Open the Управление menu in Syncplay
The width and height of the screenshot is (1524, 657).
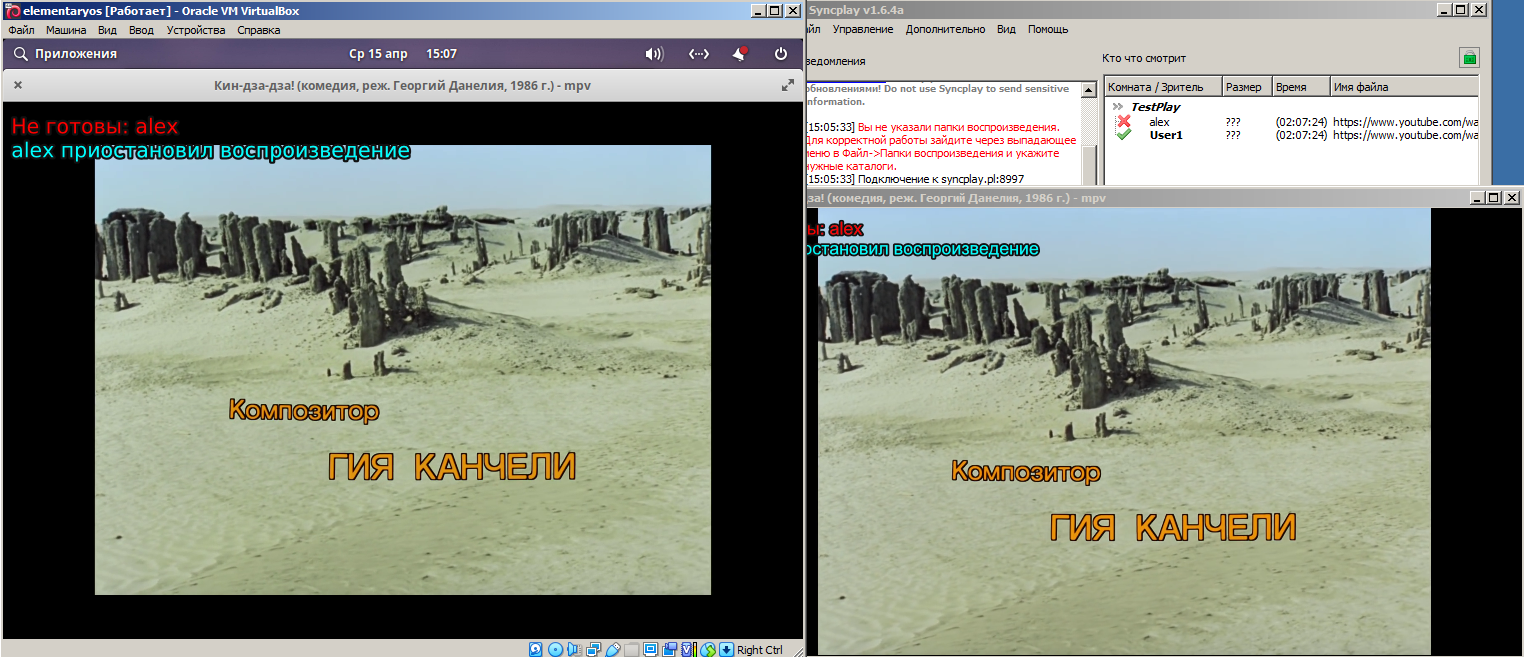863,30
